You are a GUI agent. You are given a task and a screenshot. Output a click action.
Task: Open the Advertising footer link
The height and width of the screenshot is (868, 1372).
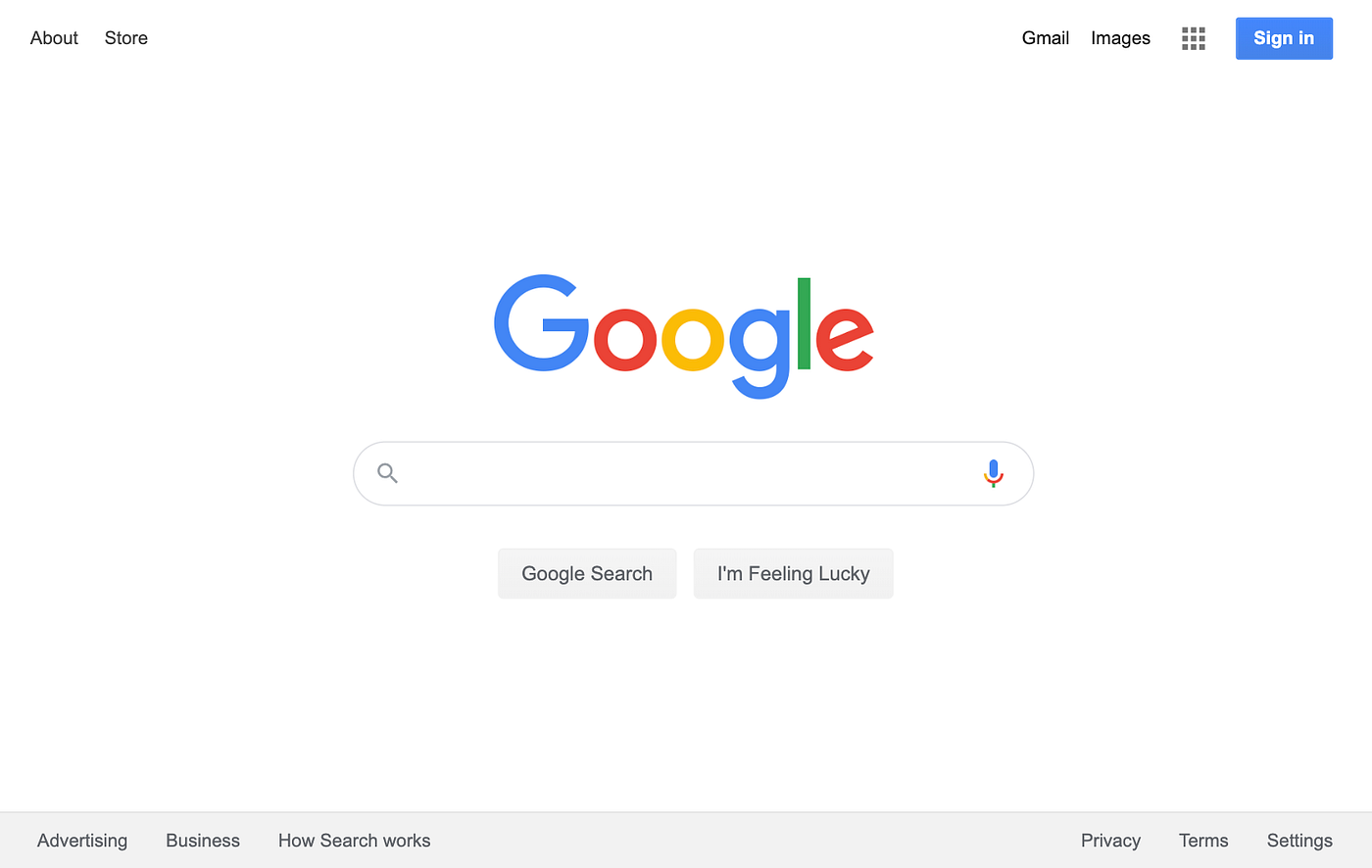(x=82, y=841)
